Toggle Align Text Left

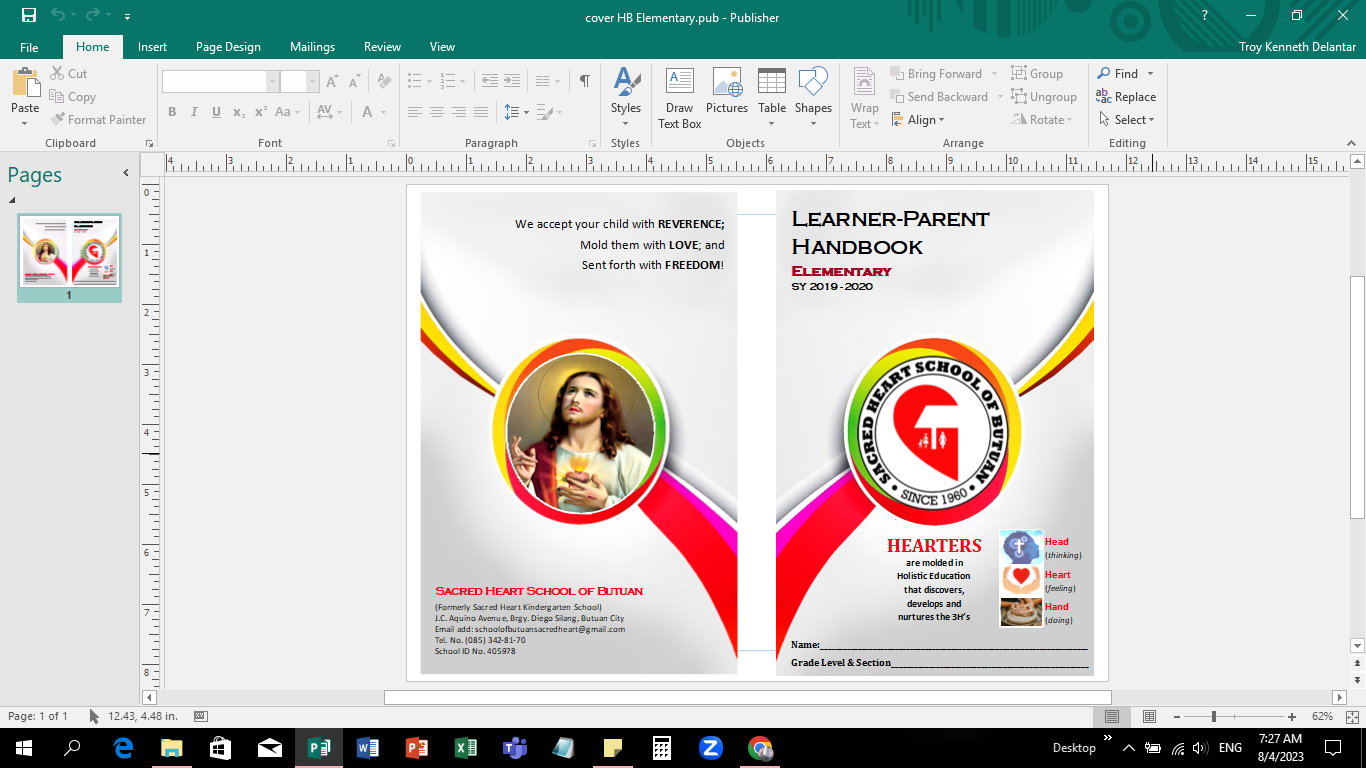pos(414,112)
